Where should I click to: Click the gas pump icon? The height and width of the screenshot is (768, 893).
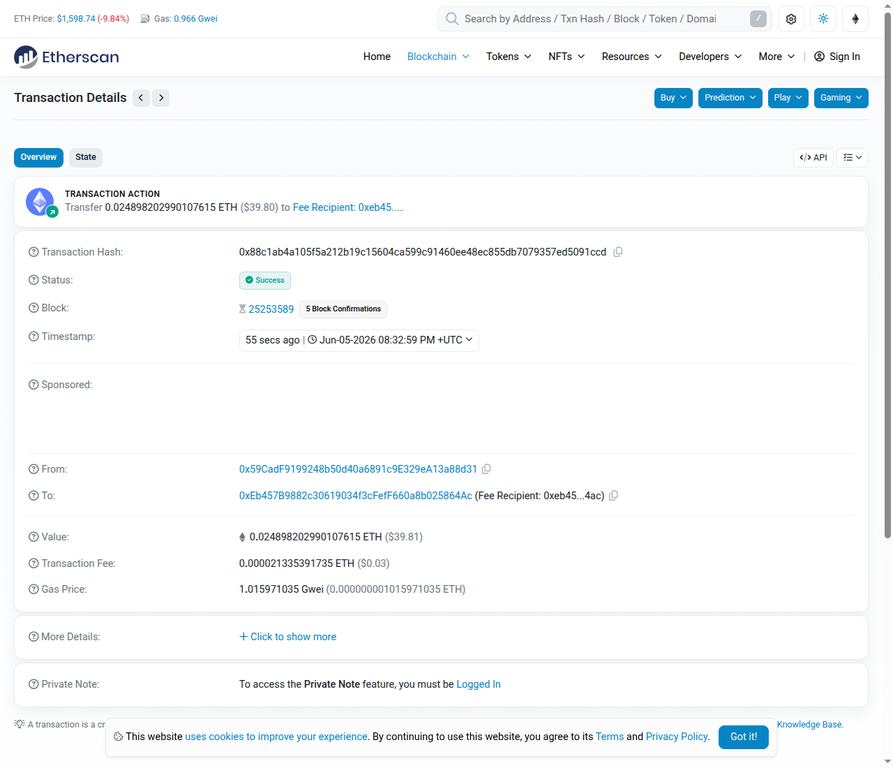(x=145, y=19)
